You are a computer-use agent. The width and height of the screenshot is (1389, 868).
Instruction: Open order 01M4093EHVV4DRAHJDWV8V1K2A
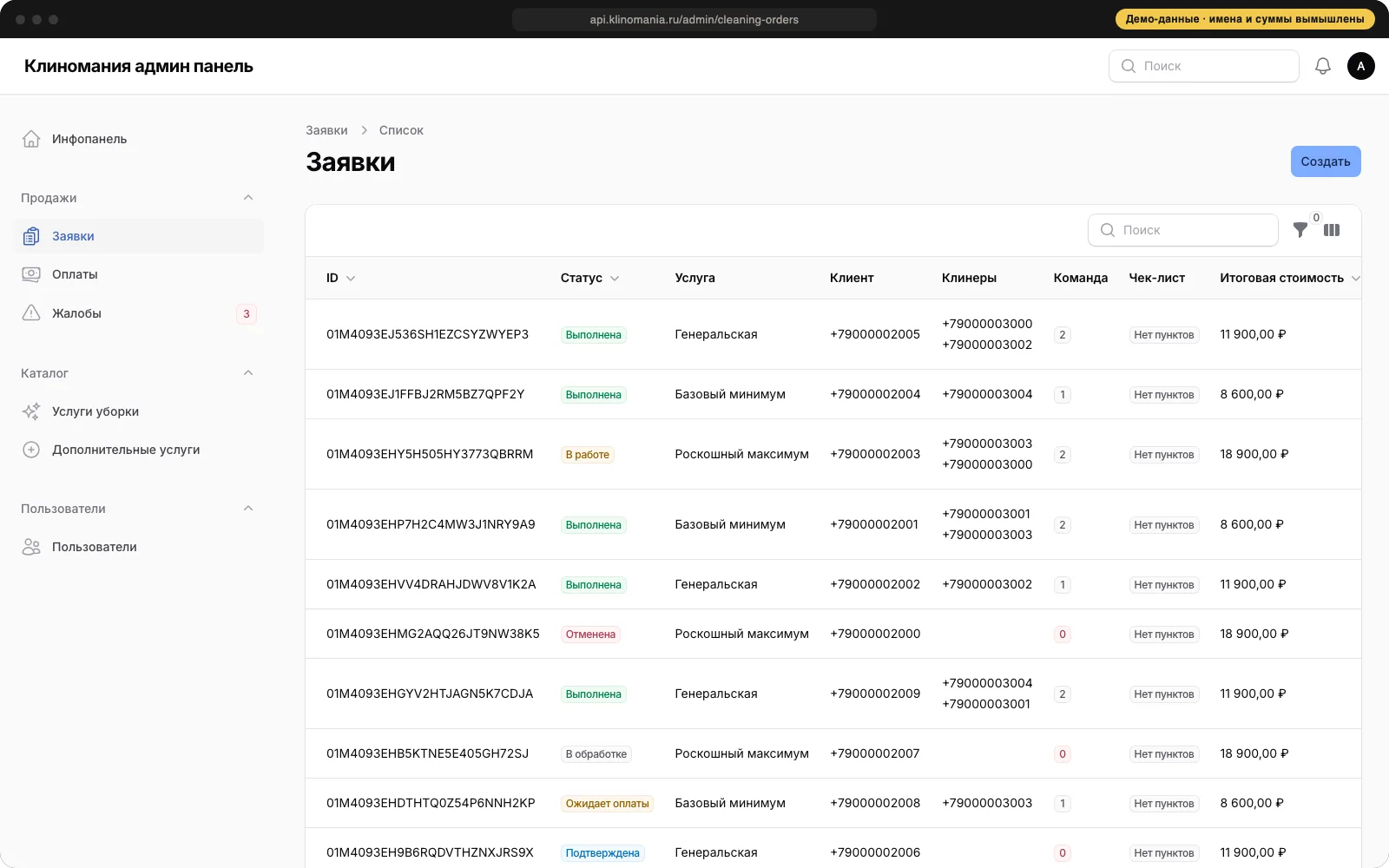click(x=431, y=584)
